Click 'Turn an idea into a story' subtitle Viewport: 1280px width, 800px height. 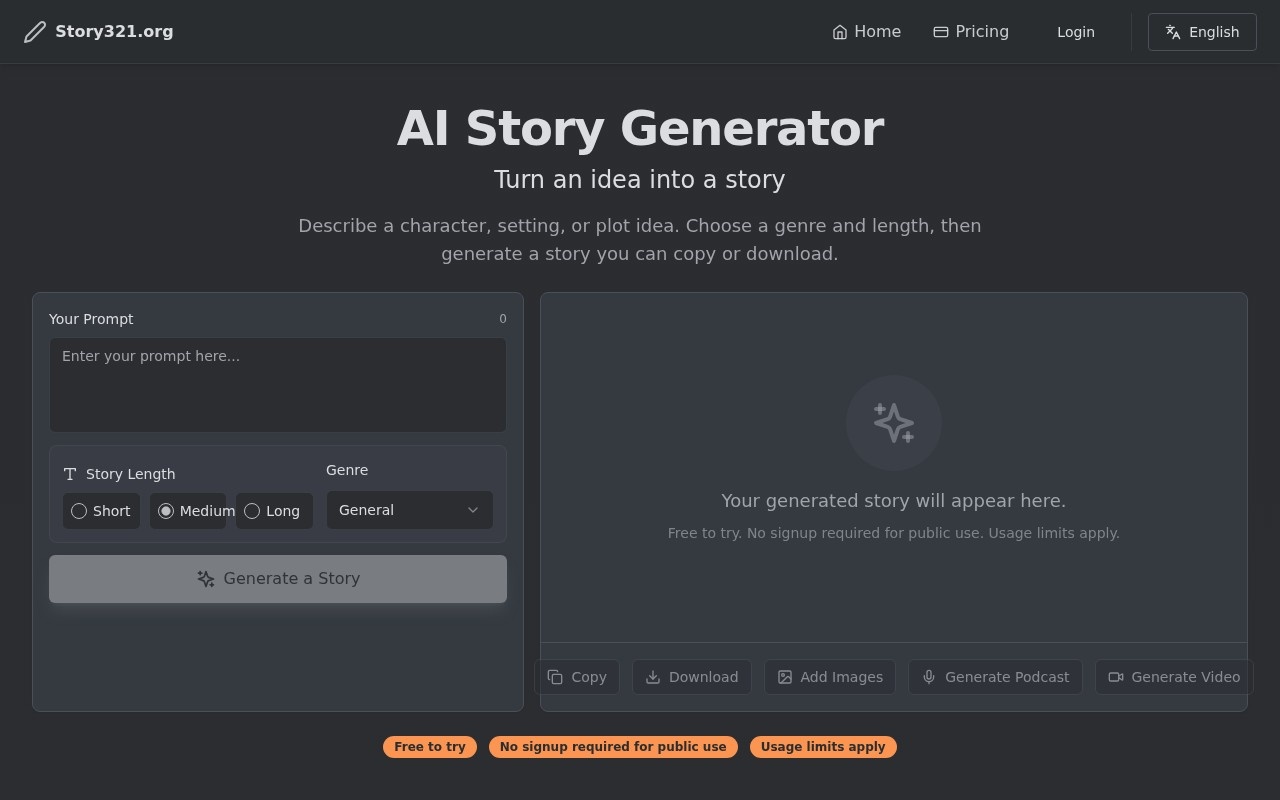640,180
